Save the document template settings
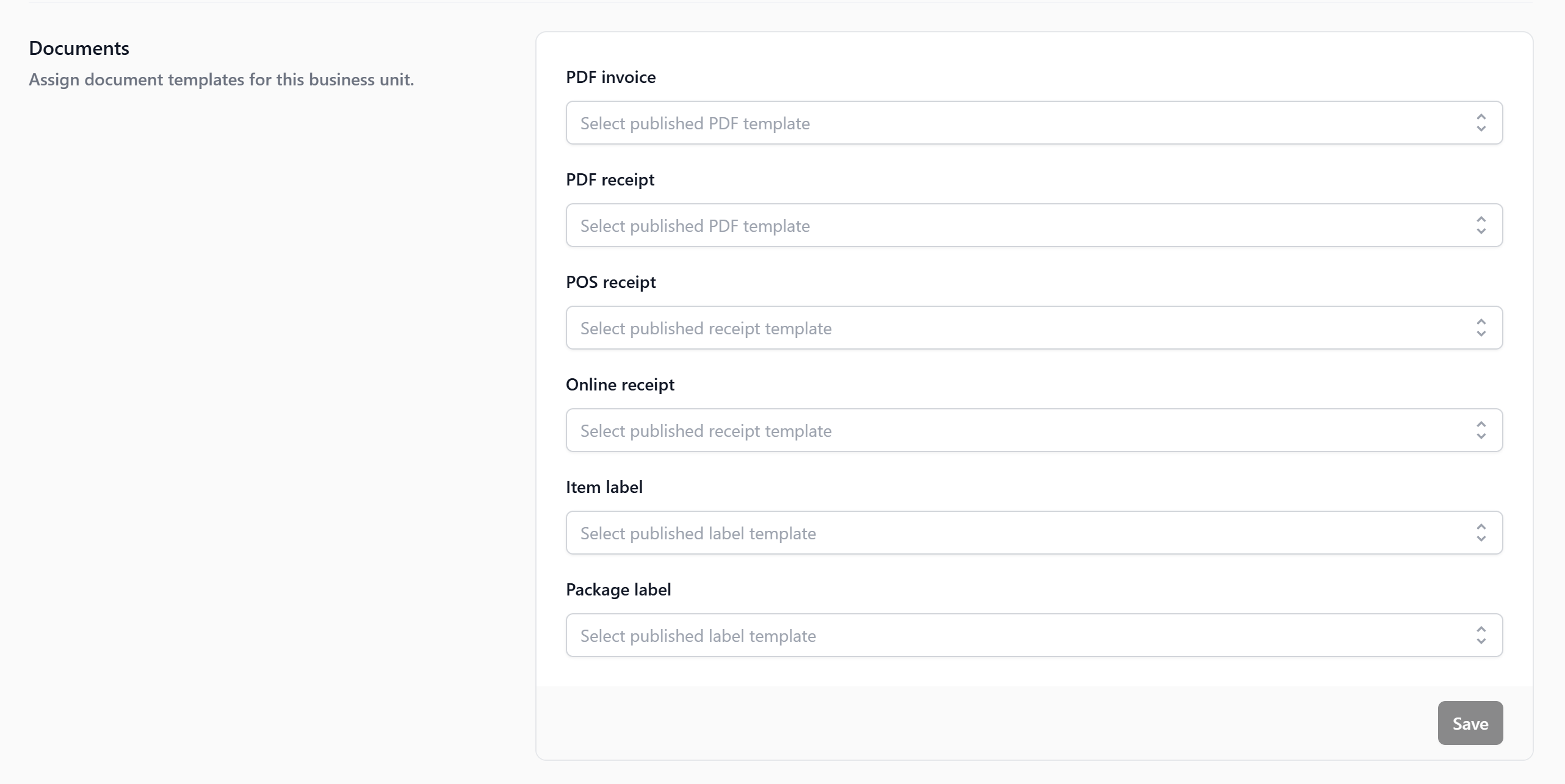1565x784 pixels. (x=1470, y=723)
